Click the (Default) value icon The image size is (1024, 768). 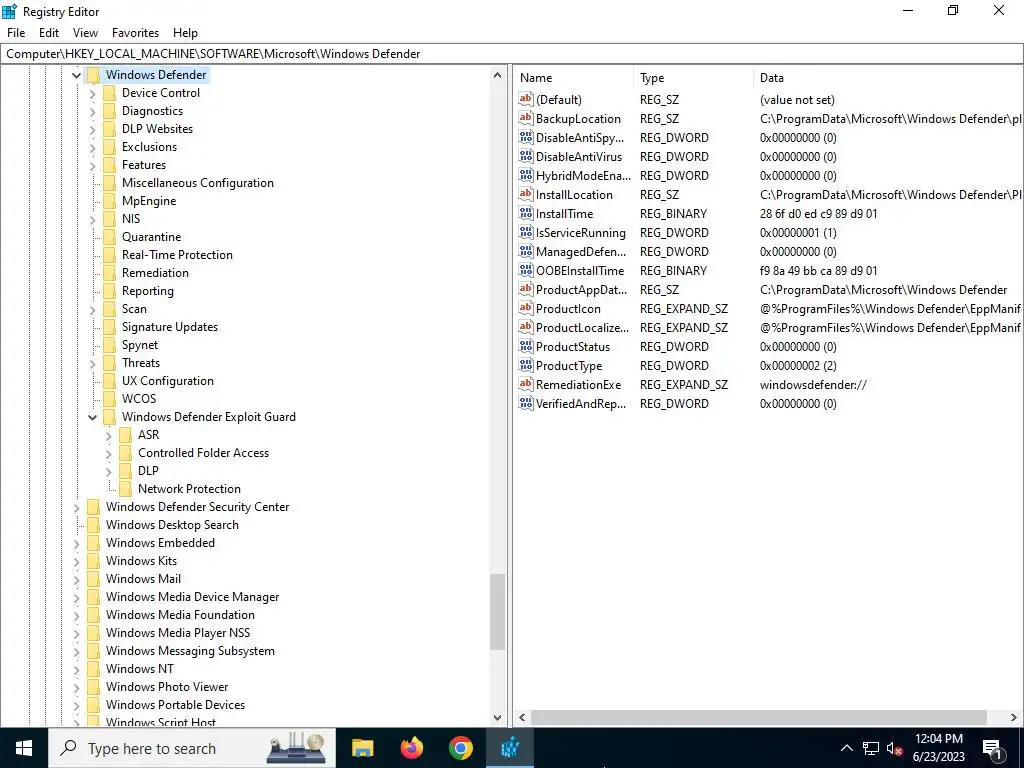coord(526,99)
